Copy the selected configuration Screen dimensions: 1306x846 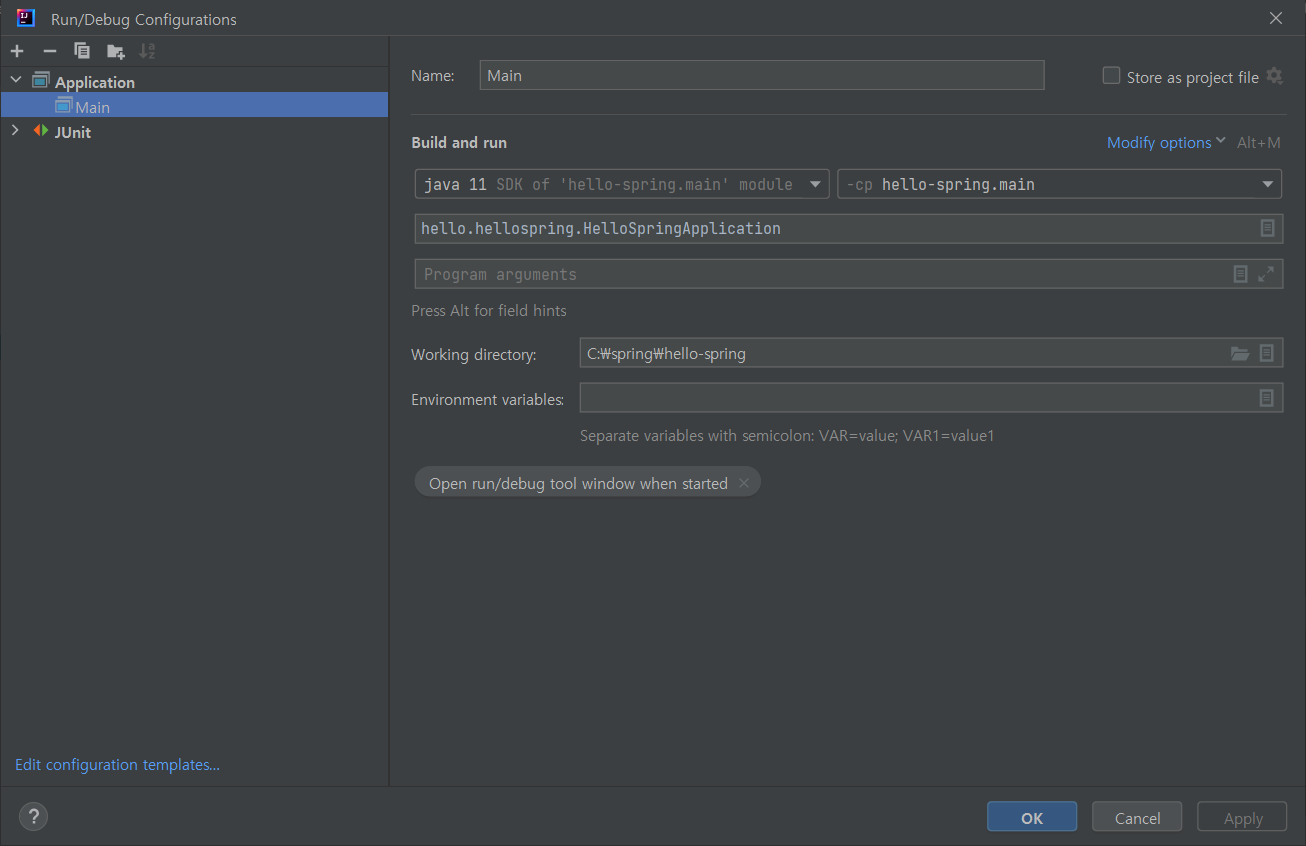coord(82,51)
